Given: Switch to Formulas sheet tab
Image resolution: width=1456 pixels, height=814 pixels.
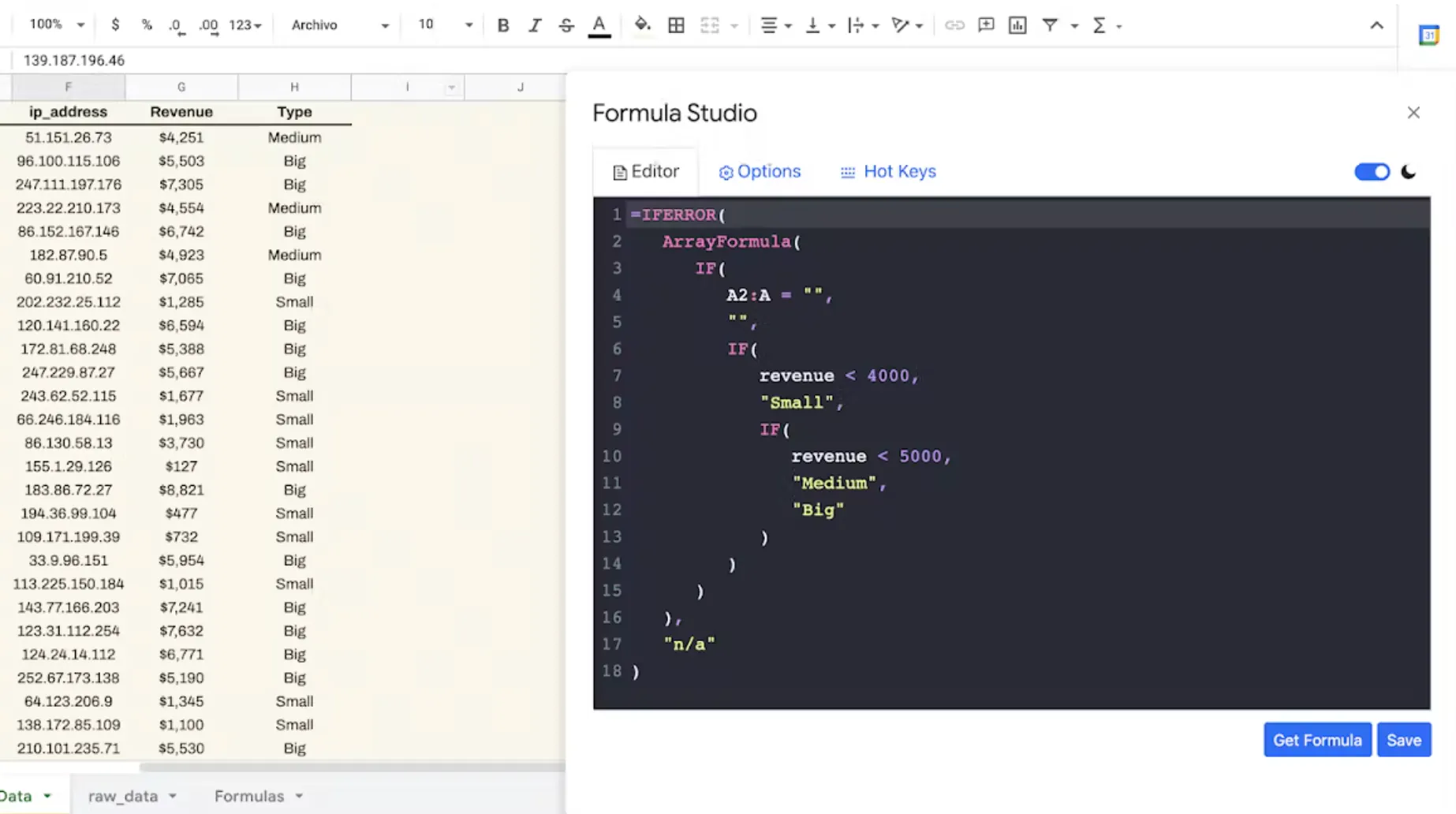Looking at the screenshot, I should (249, 796).
